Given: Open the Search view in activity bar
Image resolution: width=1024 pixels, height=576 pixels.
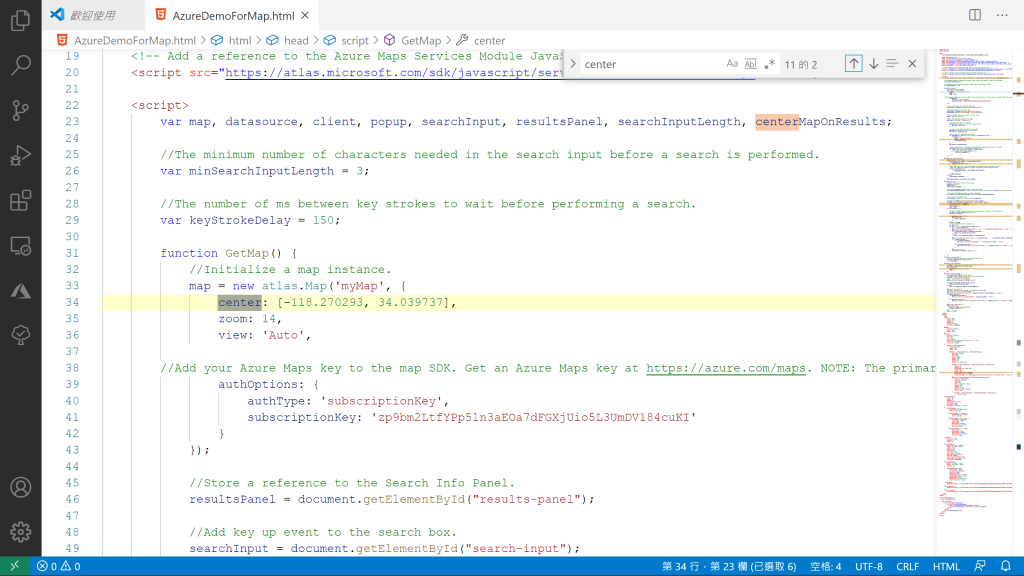Looking at the screenshot, I should (x=20, y=65).
